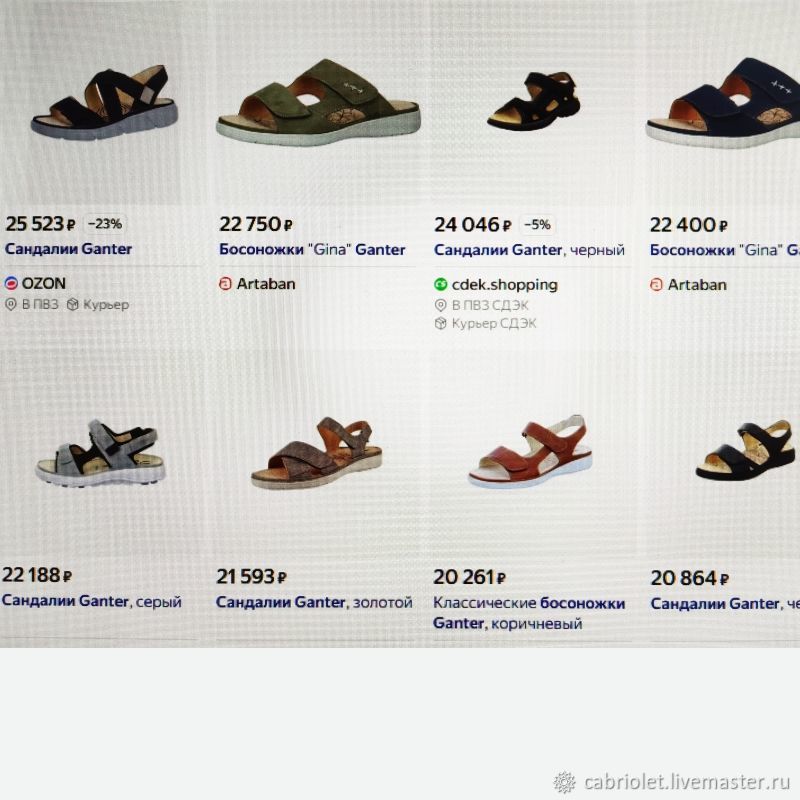This screenshot has width=800, height=800.
Task: Select the grey Ganter sandal thumbnail
Action: click(x=101, y=453)
